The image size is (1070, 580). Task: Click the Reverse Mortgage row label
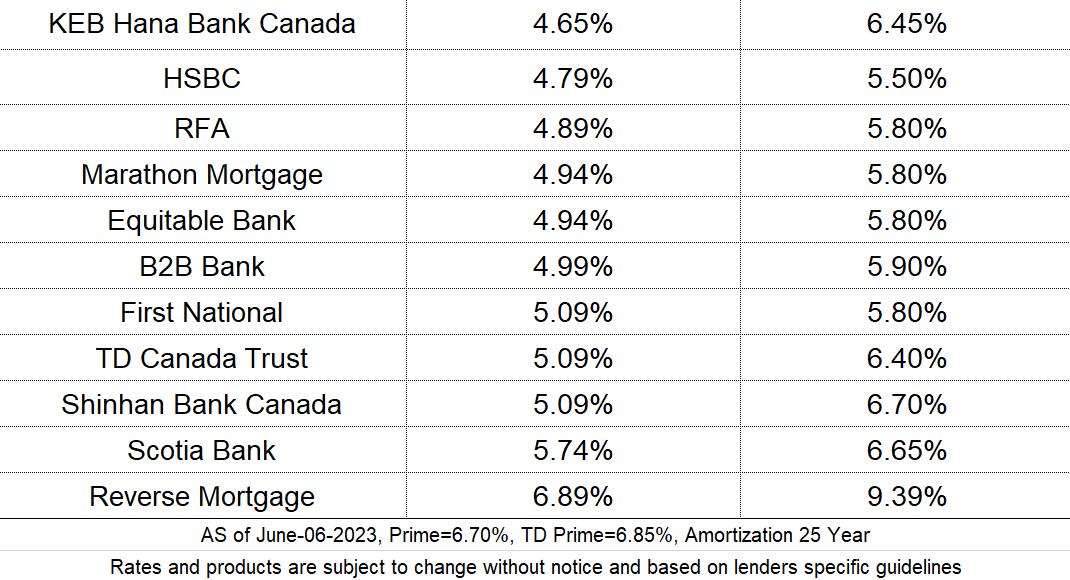[203, 496]
